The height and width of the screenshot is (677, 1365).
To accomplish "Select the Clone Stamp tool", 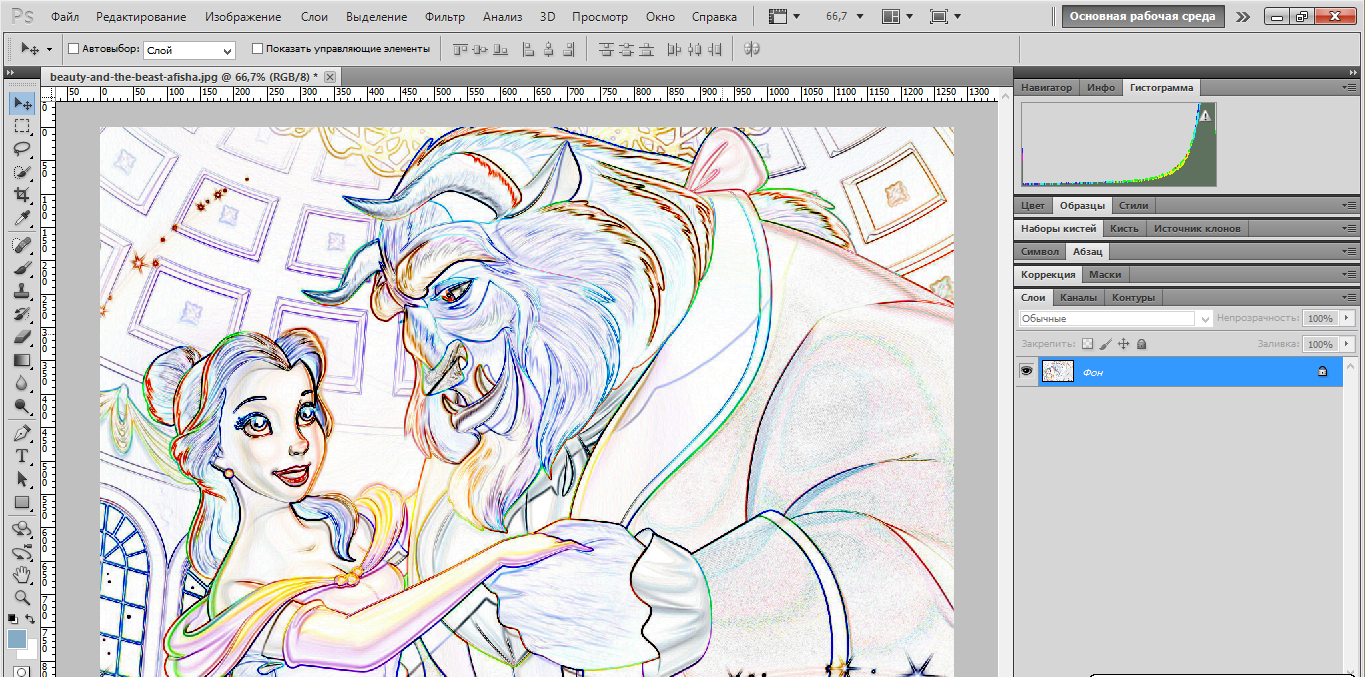I will [22, 292].
